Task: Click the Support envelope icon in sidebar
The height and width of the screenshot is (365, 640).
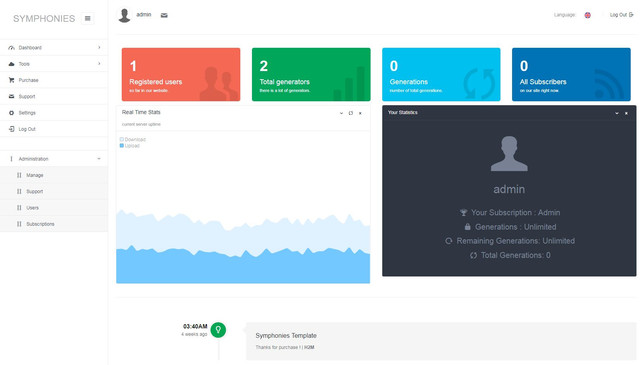Action: (x=11, y=96)
